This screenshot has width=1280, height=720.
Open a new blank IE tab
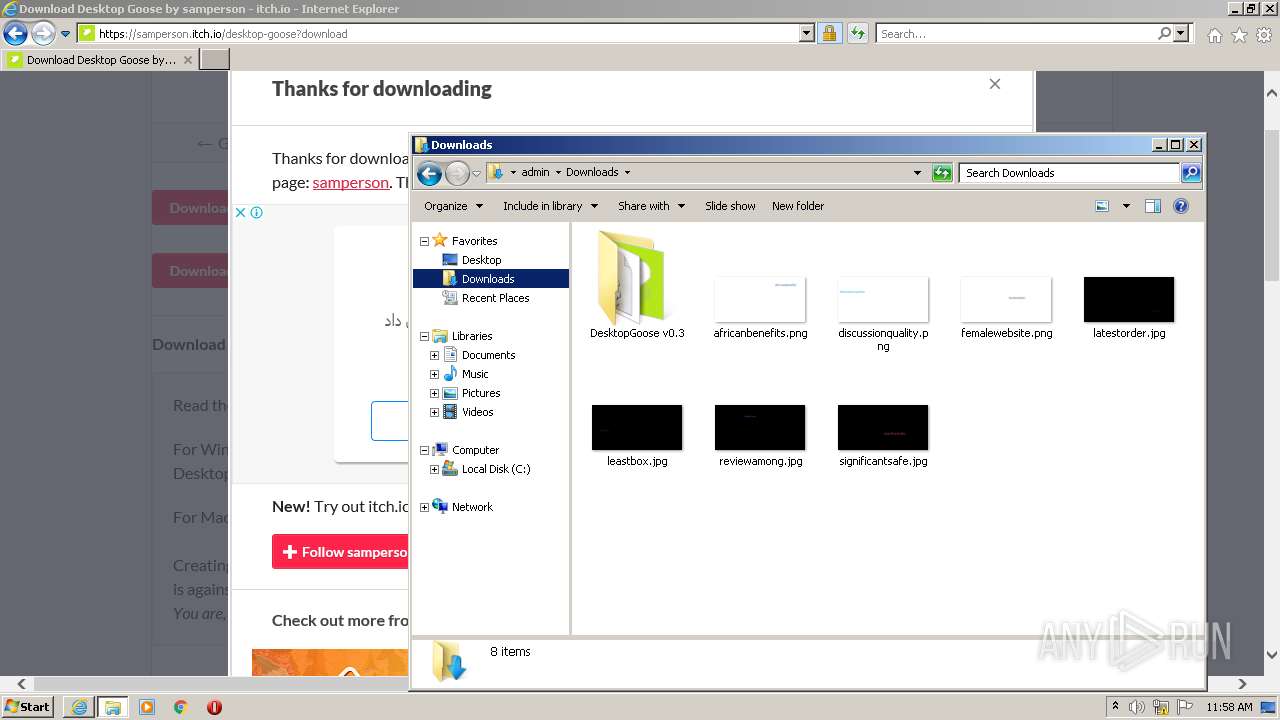(x=215, y=60)
